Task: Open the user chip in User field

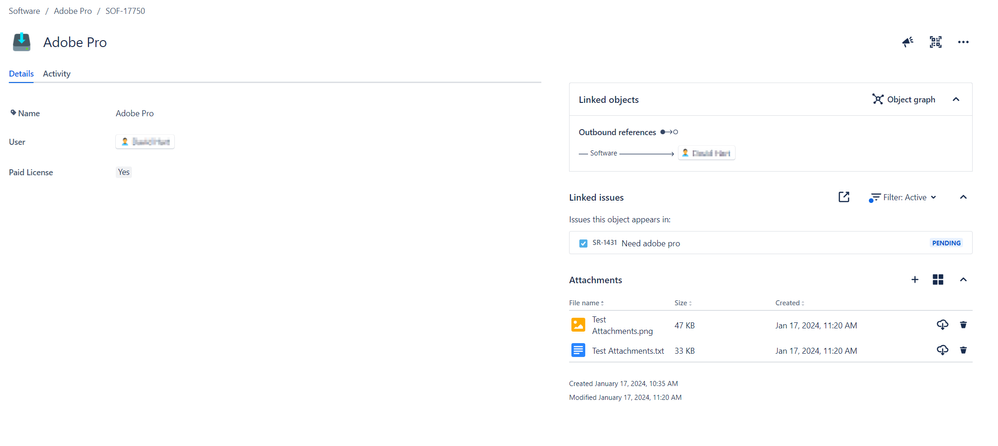Action: (x=145, y=142)
